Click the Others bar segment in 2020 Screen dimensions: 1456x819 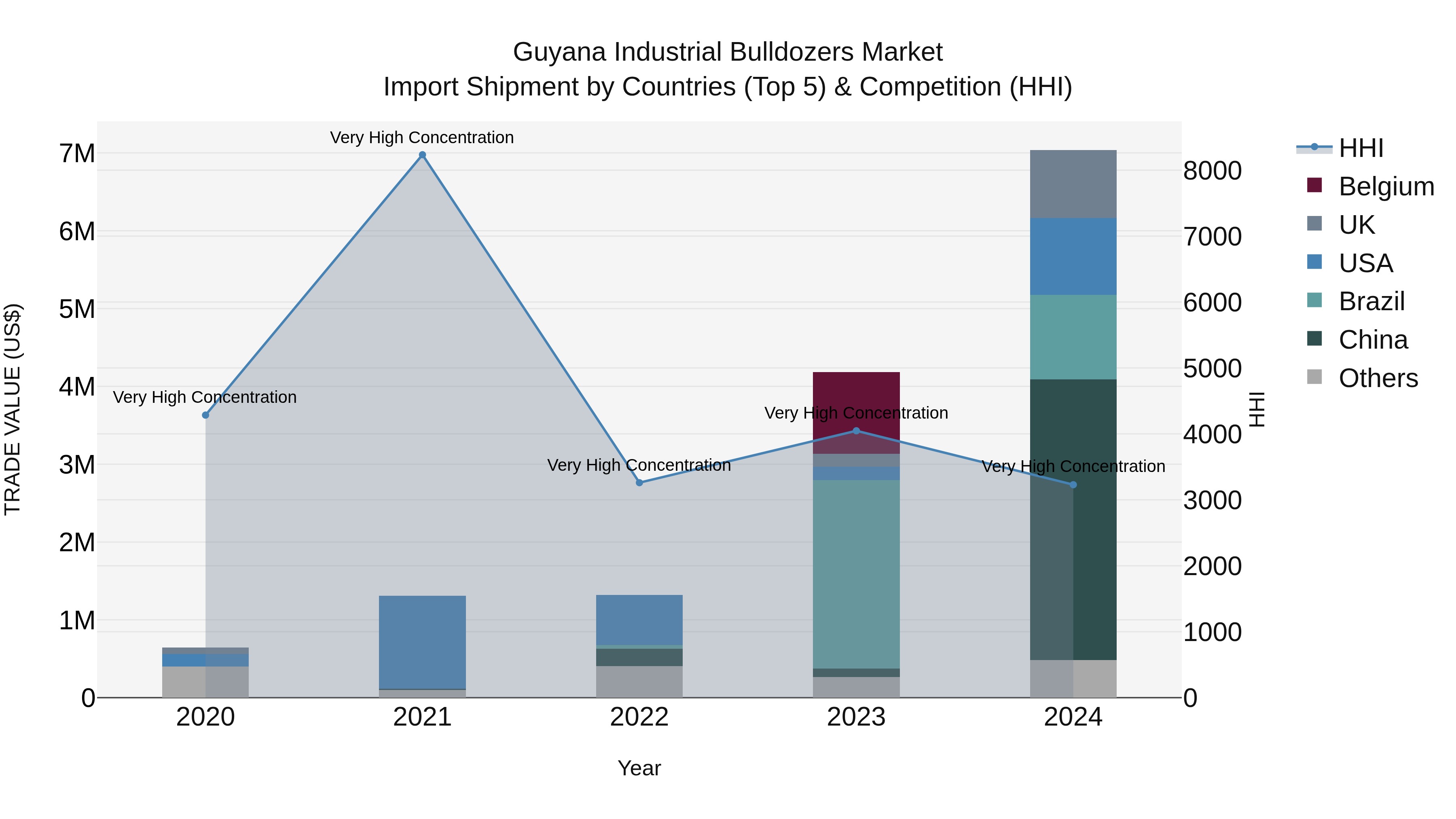pyautogui.click(x=206, y=682)
